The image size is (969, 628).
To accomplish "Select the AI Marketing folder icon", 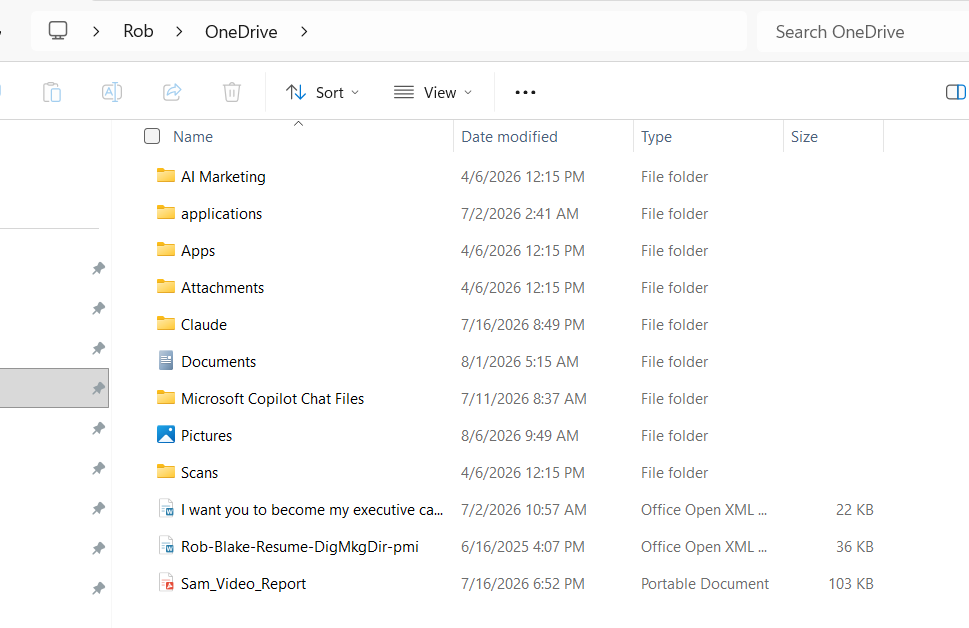I will [x=166, y=176].
